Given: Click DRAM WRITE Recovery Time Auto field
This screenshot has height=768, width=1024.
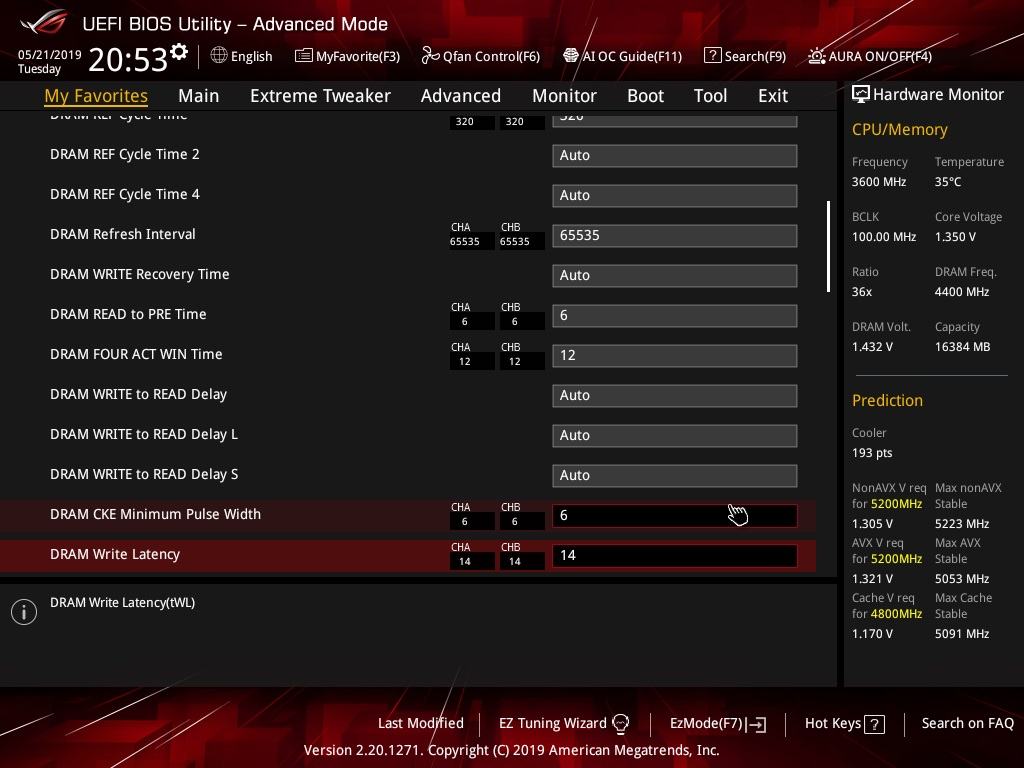Looking at the screenshot, I should click(675, 276).
